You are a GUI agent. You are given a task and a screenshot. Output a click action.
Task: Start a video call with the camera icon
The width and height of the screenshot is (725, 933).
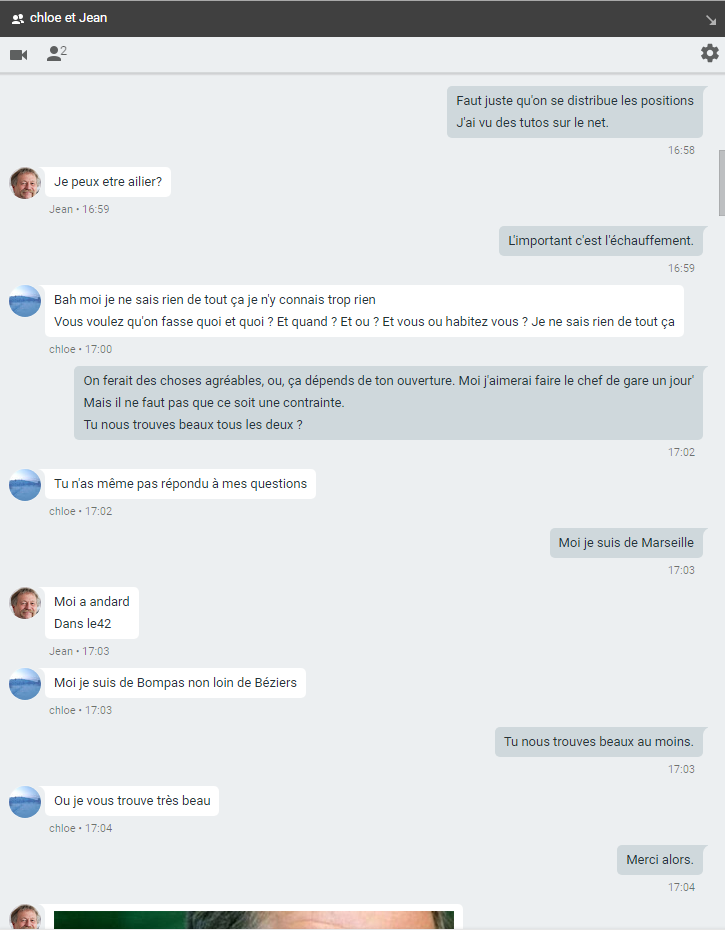click(18, 54)
